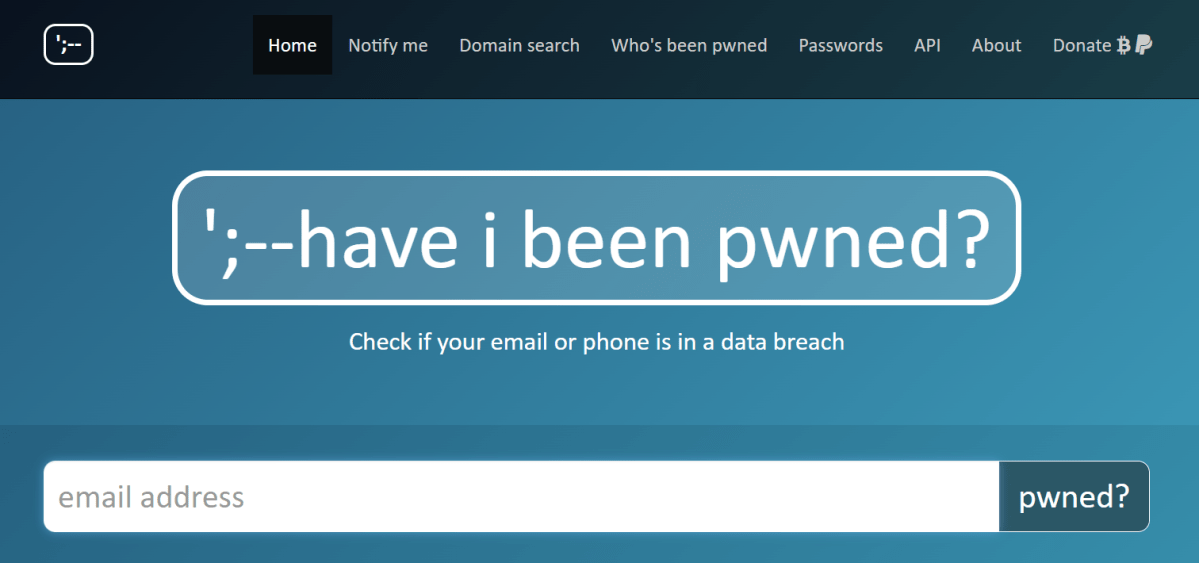Open the About page
Screen dimensions: 1199x563
[x=996, y=45]
